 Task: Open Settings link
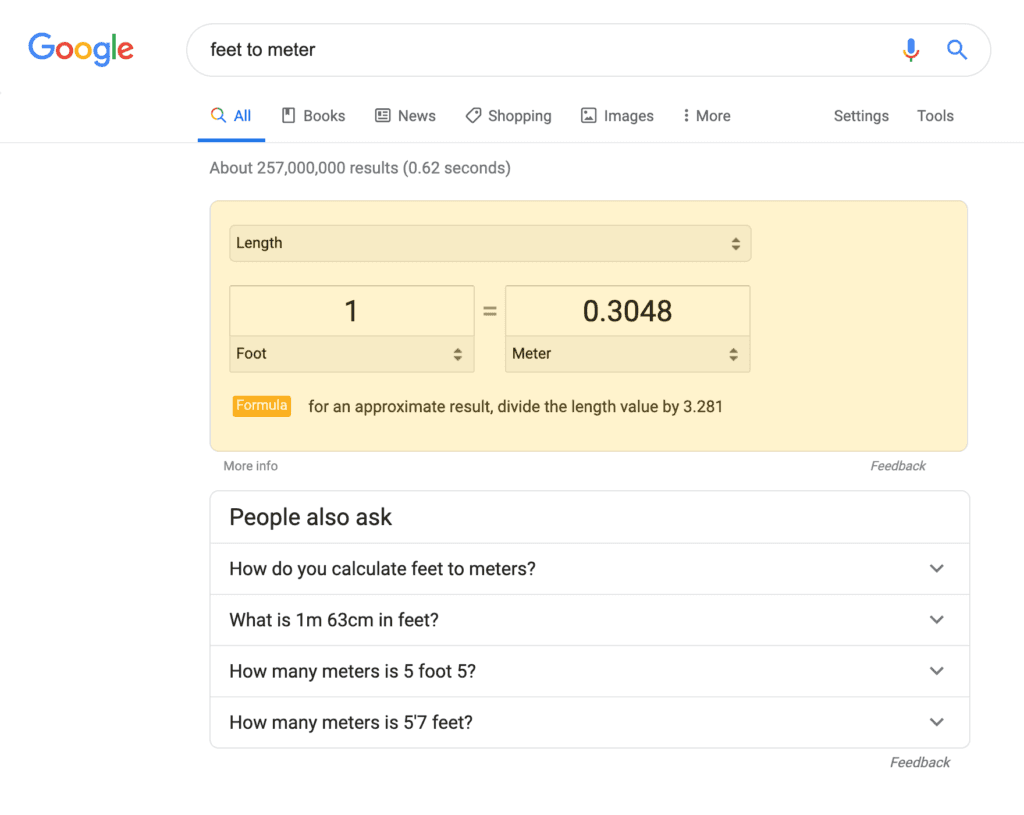tap(861, 116)
